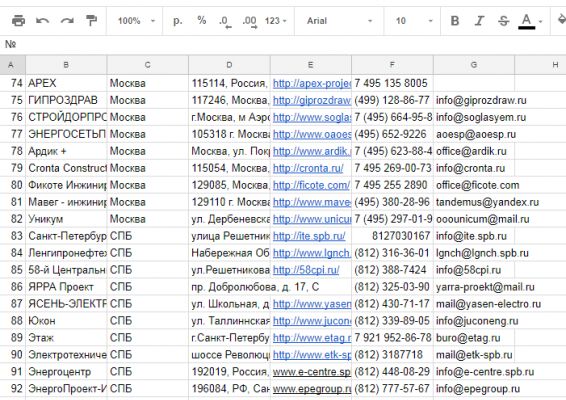Viewport: 566px width, 400px height.
Task: Select the (495) 652-9226 phone cell
Action: pos(392,134)
